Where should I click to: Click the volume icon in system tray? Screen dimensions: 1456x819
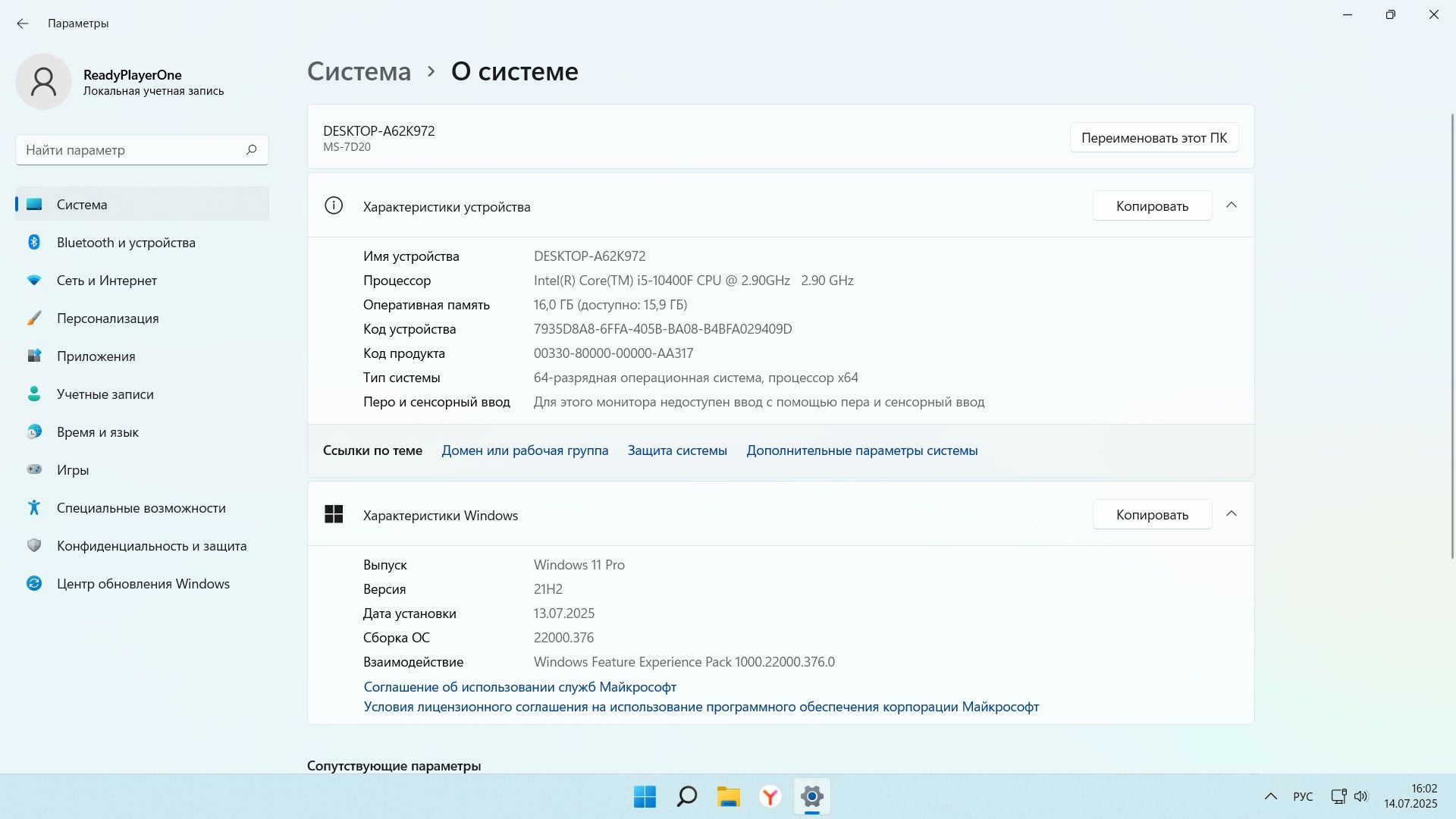tap(1361, 796)
